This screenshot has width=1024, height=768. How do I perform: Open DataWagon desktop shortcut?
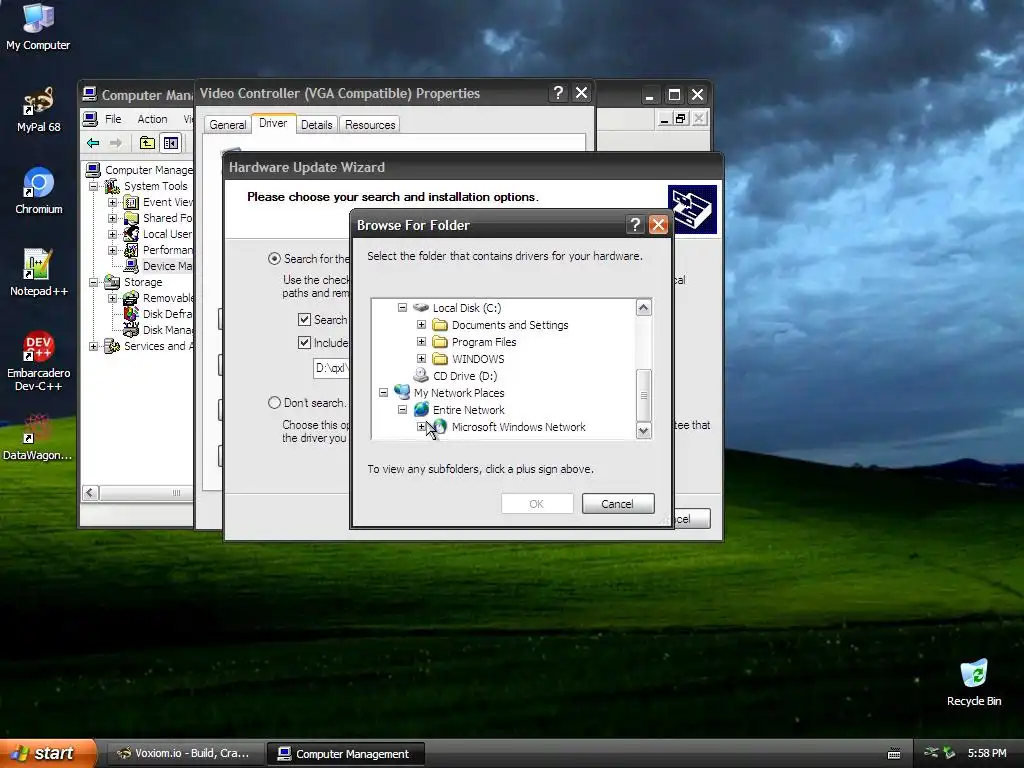click(x=37, y=437)
